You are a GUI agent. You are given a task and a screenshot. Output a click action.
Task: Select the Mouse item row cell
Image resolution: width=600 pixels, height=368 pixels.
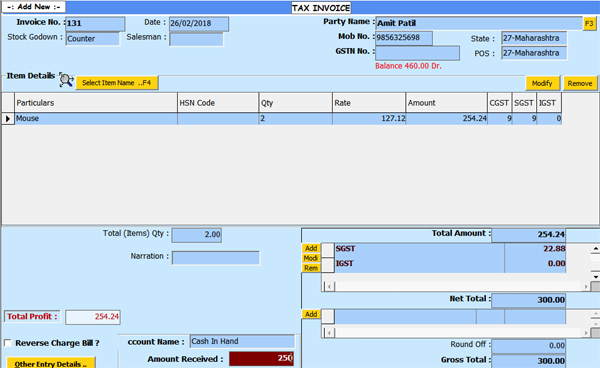96,119
